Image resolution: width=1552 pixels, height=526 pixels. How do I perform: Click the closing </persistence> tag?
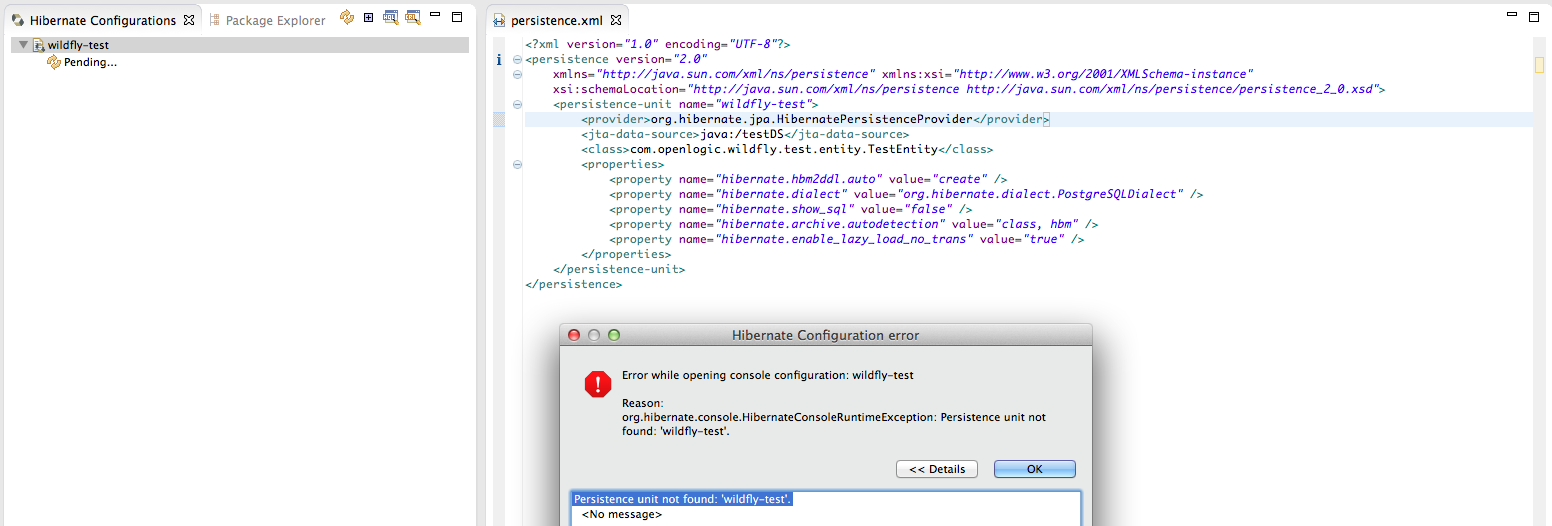pos(573,285)
